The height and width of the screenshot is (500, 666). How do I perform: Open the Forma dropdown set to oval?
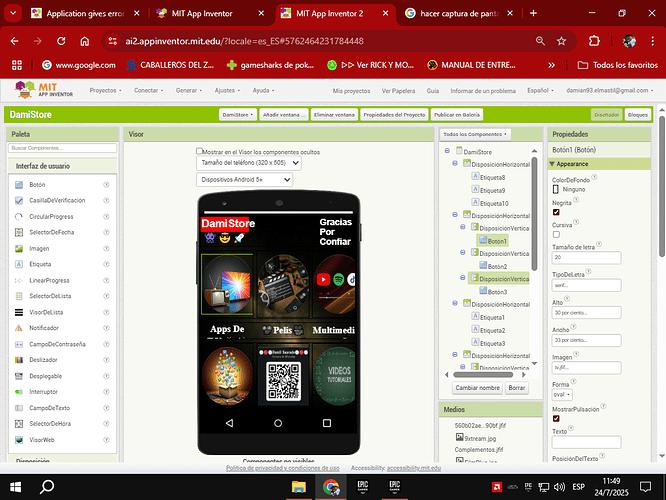coord(562,394)
